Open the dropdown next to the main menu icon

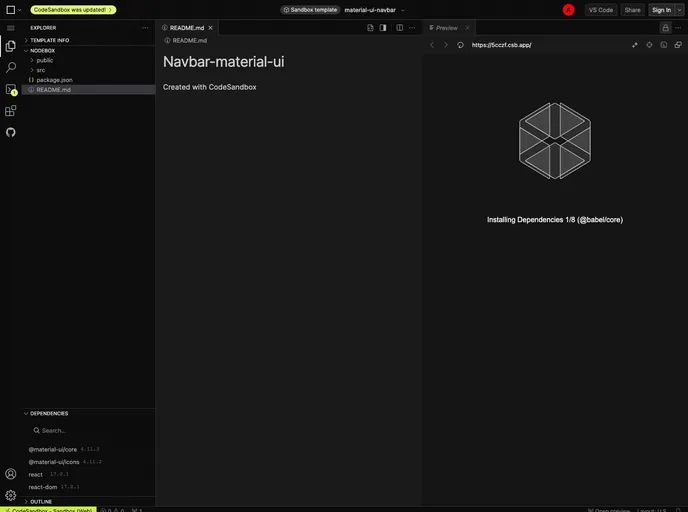point(20,10)
